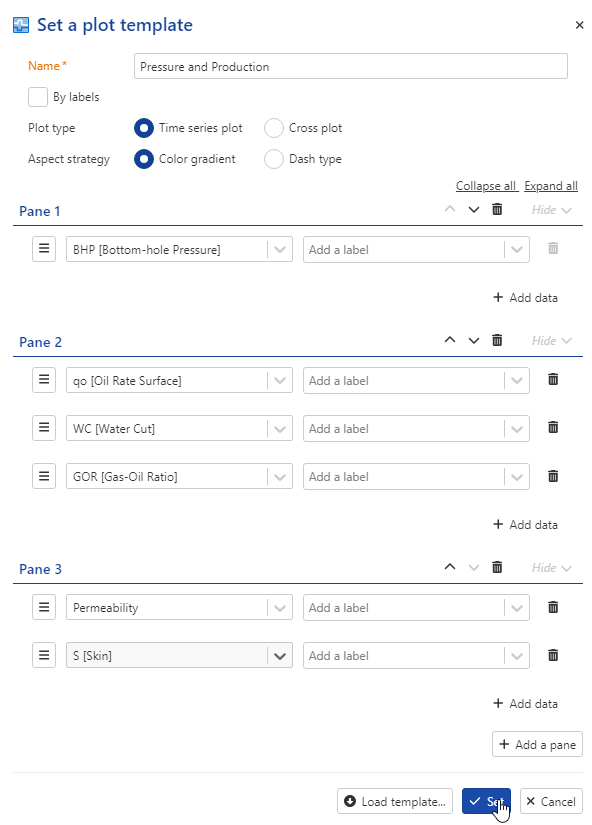Remove the qo Oil Rate Surface row
The image size is (592, 825).
click(x=553, y=379)
